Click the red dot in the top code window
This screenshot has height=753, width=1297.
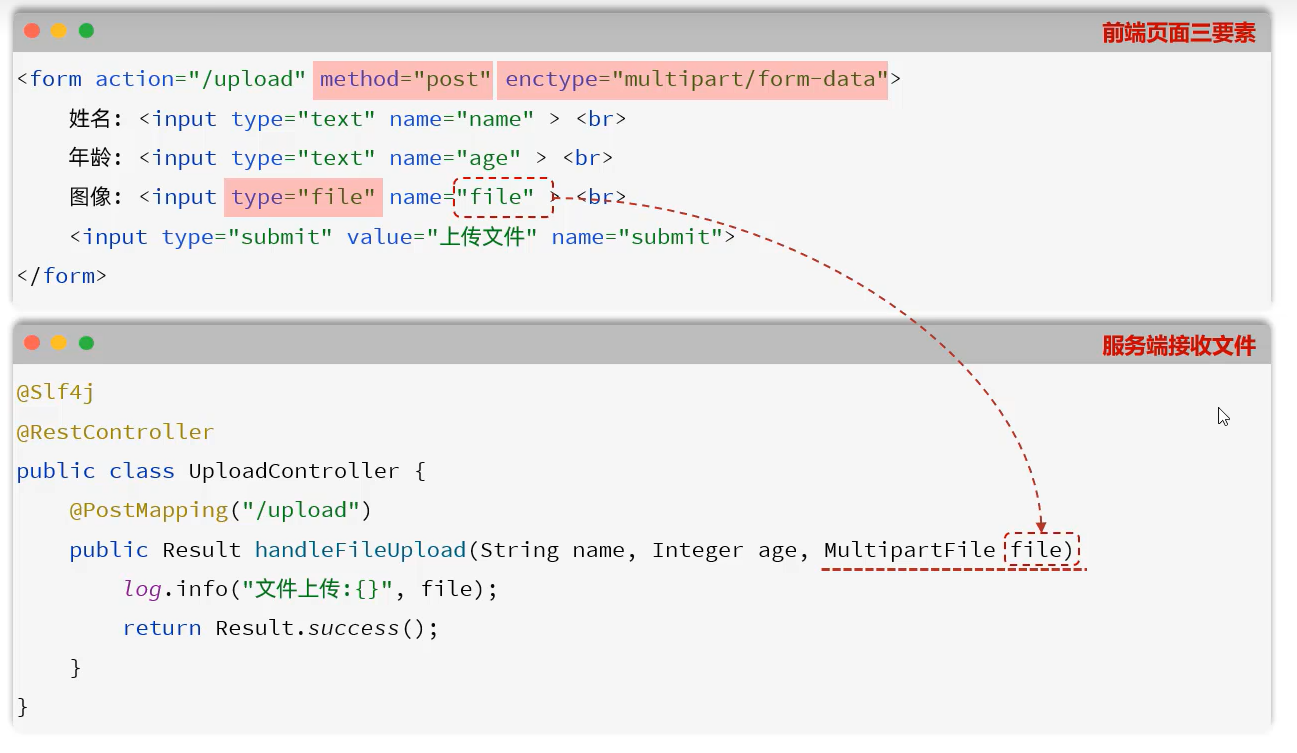[32, 31]
